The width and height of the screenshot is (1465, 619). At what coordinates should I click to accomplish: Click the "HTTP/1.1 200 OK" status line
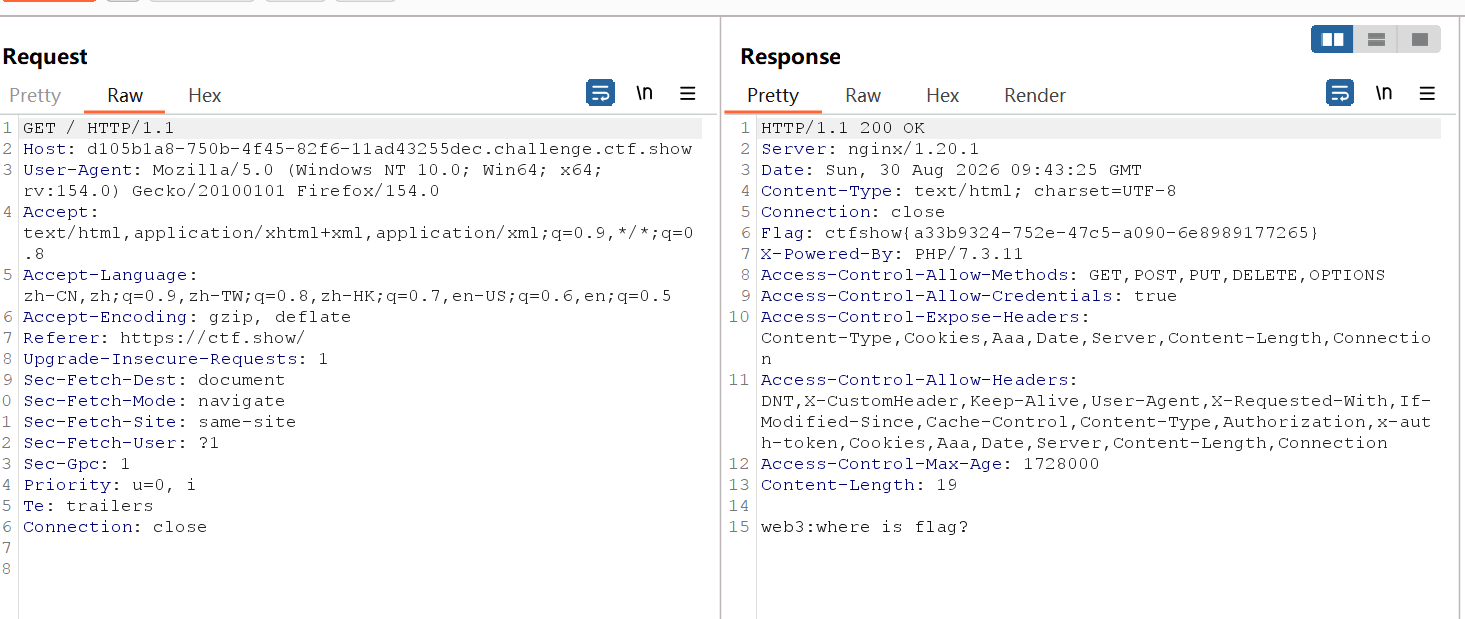tap(843, 128)
